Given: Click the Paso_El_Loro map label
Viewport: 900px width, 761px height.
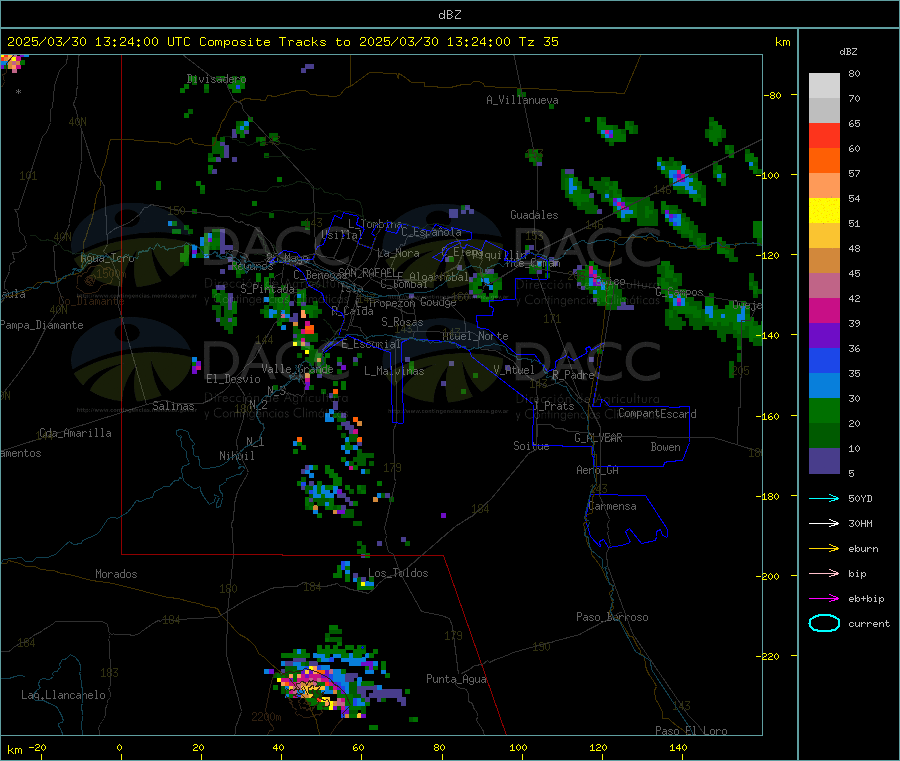Looking at the screenshot, I should pos(691,731).
